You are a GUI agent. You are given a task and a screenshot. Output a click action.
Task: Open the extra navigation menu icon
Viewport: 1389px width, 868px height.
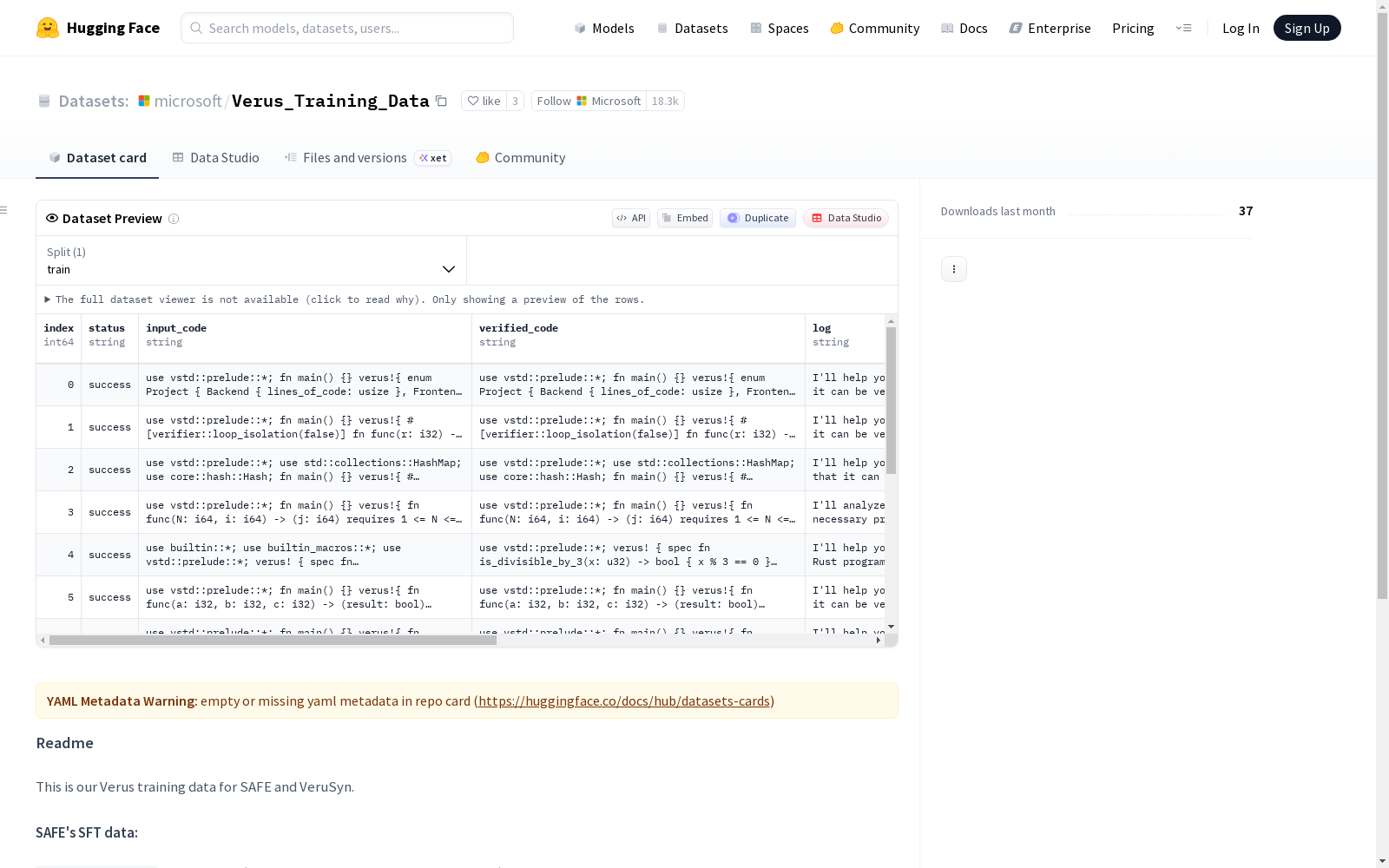click(x=1183, y=28)
